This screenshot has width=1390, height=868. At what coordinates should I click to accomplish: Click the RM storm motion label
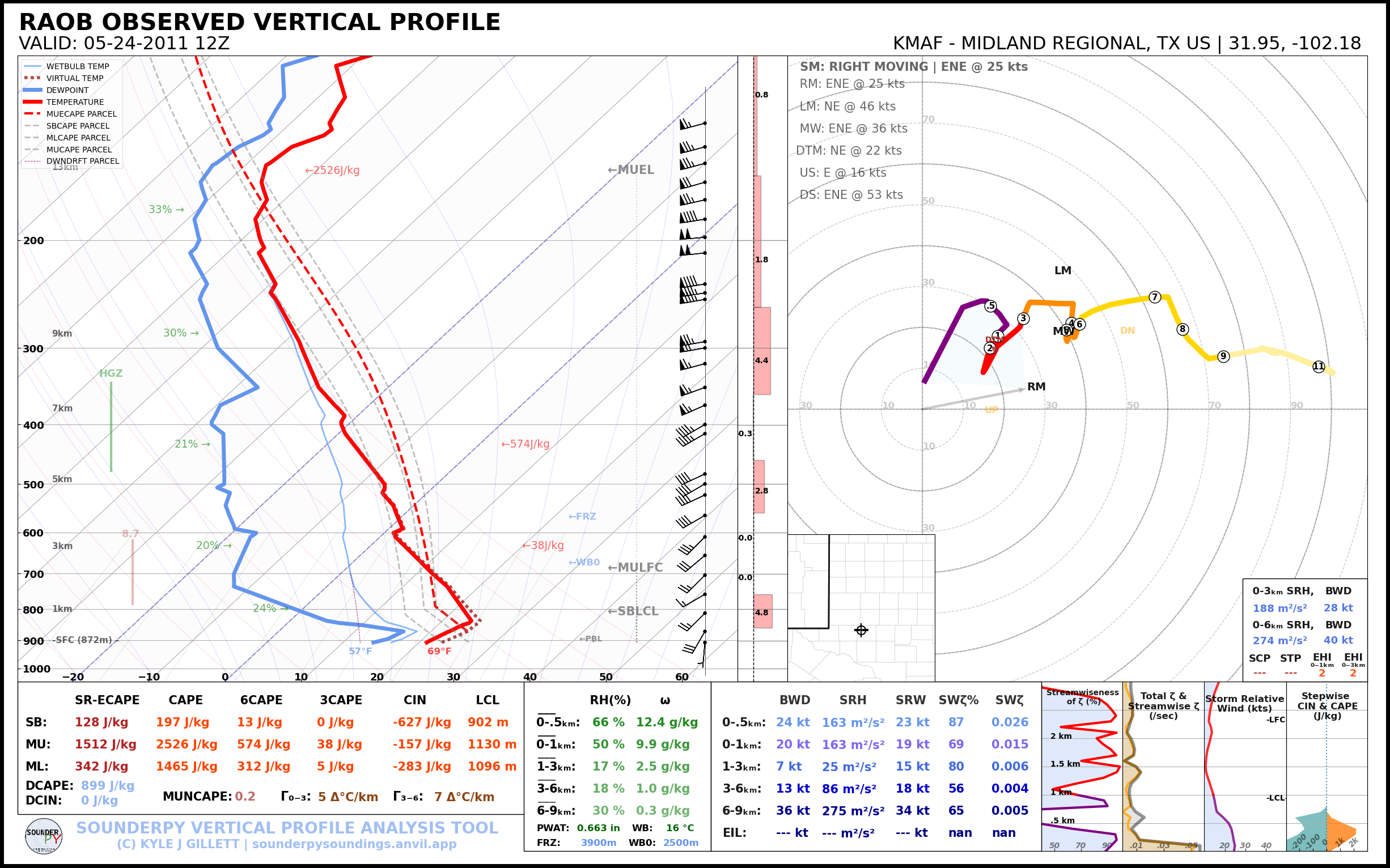[1036, 386]
